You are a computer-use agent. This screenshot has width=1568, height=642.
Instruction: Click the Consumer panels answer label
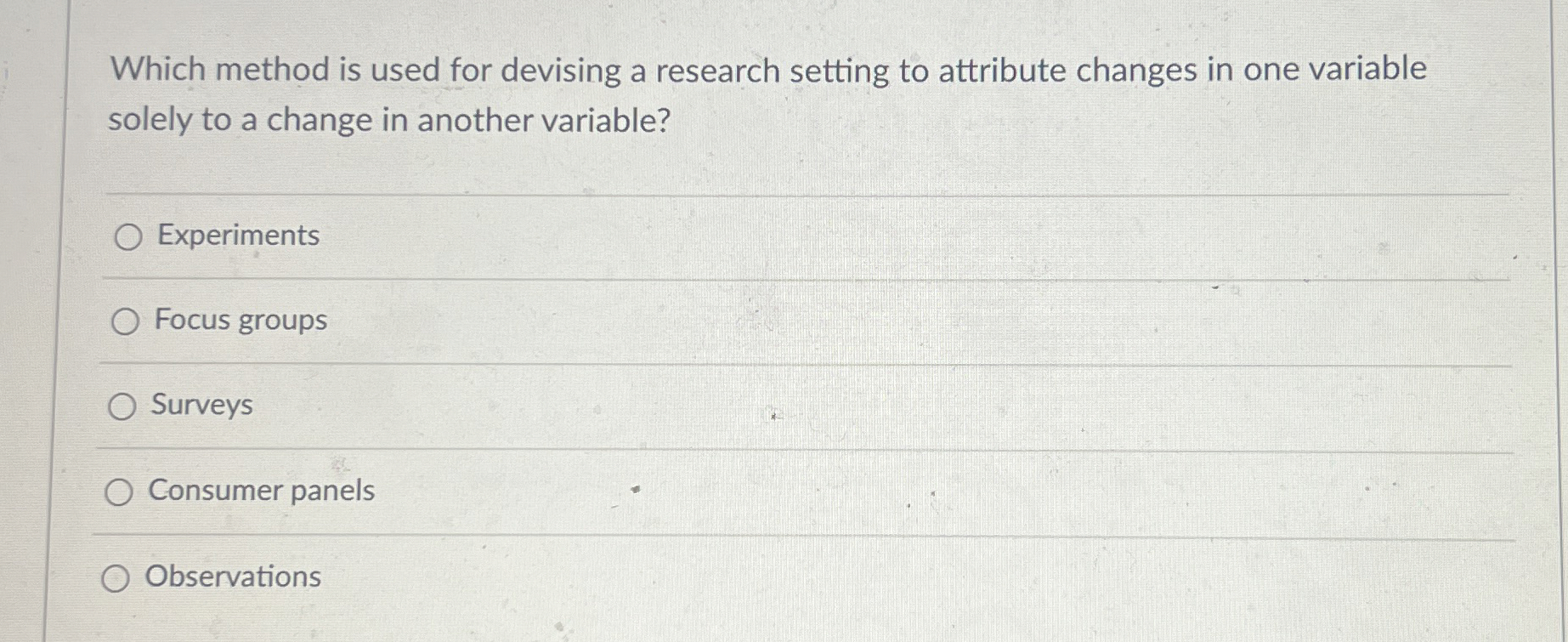coord(260,491)
